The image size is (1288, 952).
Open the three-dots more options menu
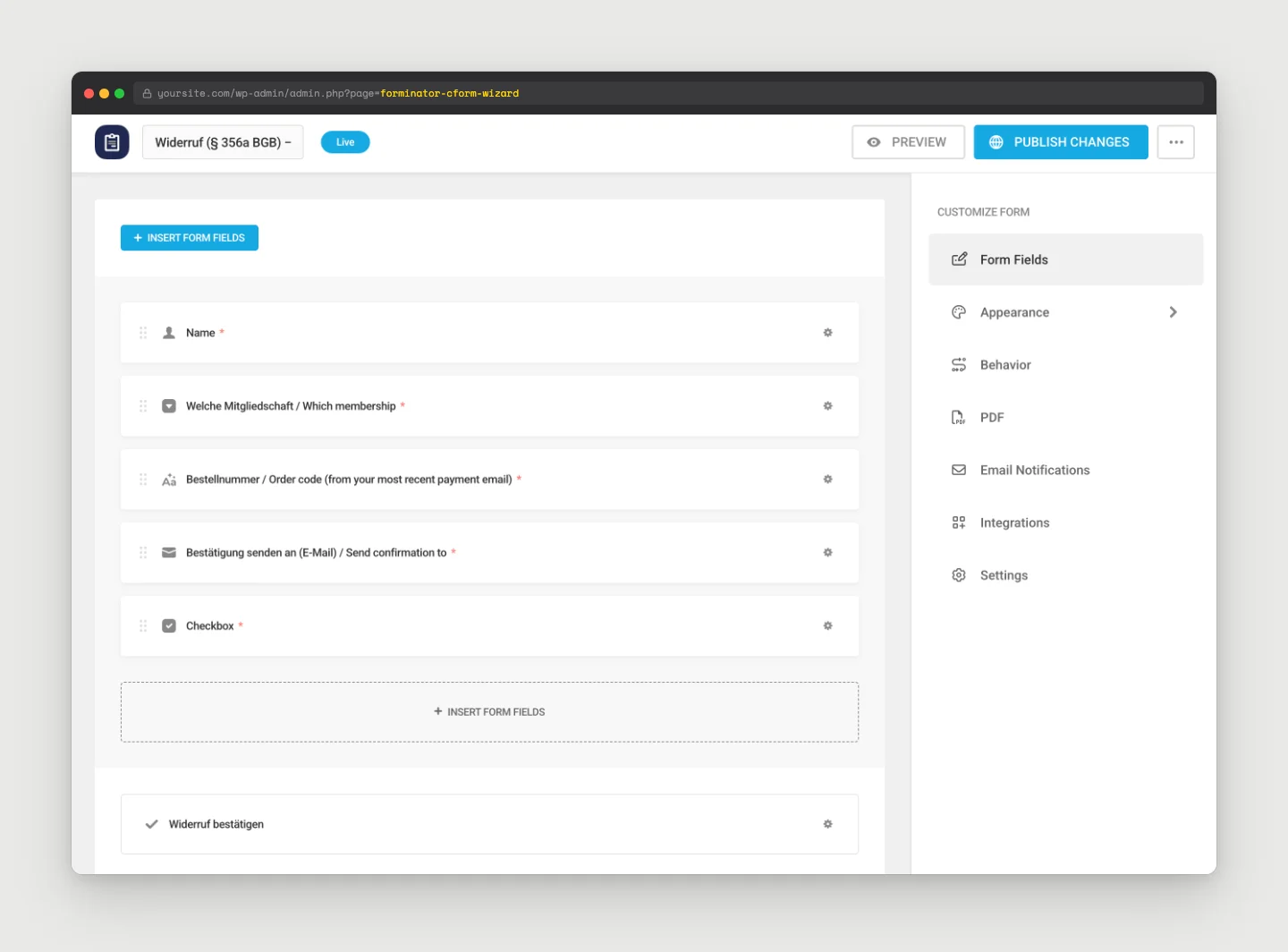[1176, 142]
